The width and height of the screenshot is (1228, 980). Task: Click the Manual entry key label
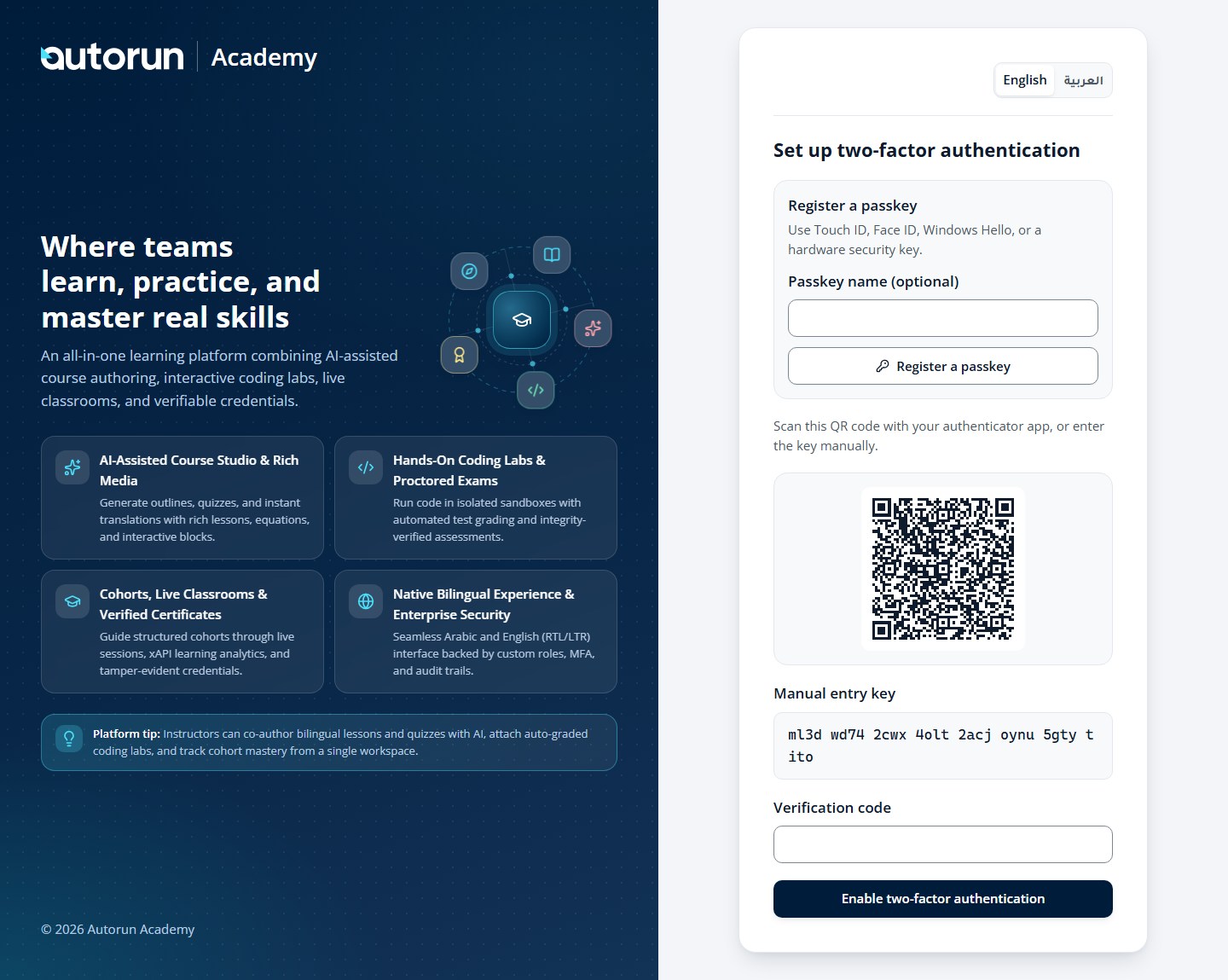(x=835, y=693)
